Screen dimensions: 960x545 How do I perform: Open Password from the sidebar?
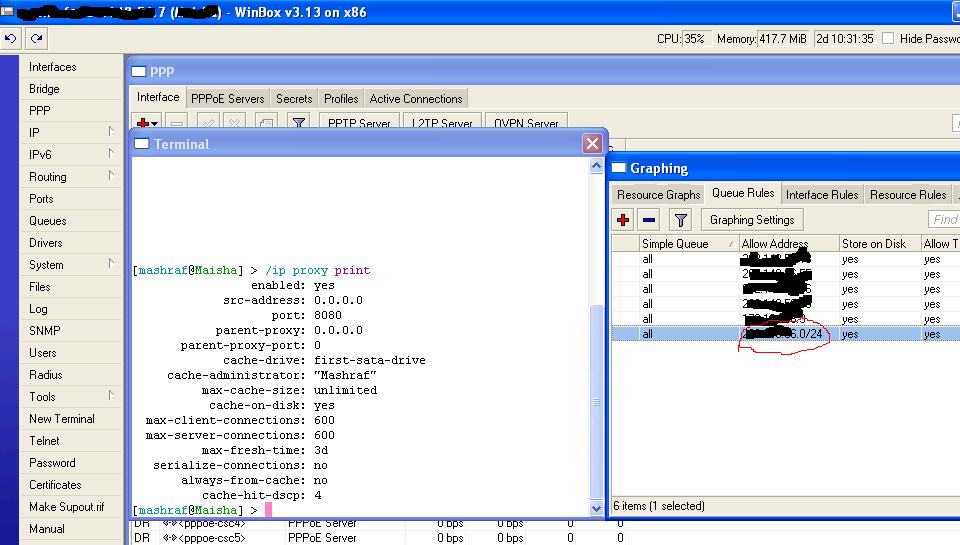click(x=52, y=464)
